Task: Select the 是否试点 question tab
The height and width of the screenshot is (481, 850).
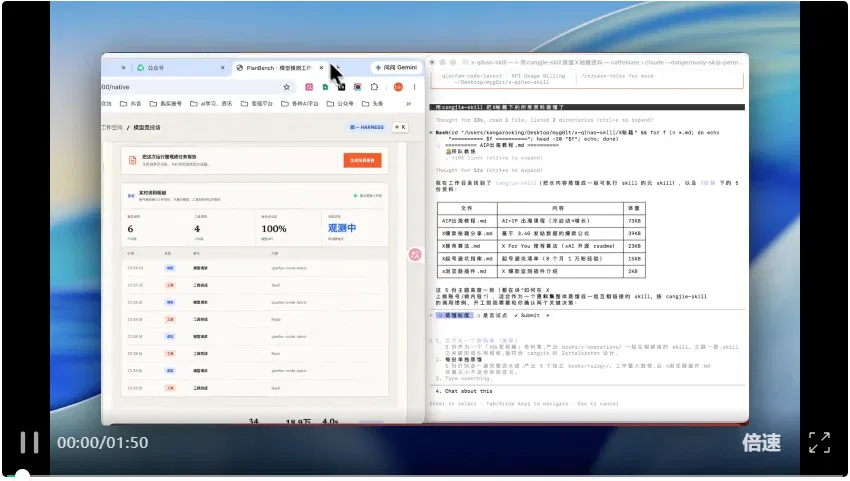Action: pyautogui.click(x=492, y=315)
